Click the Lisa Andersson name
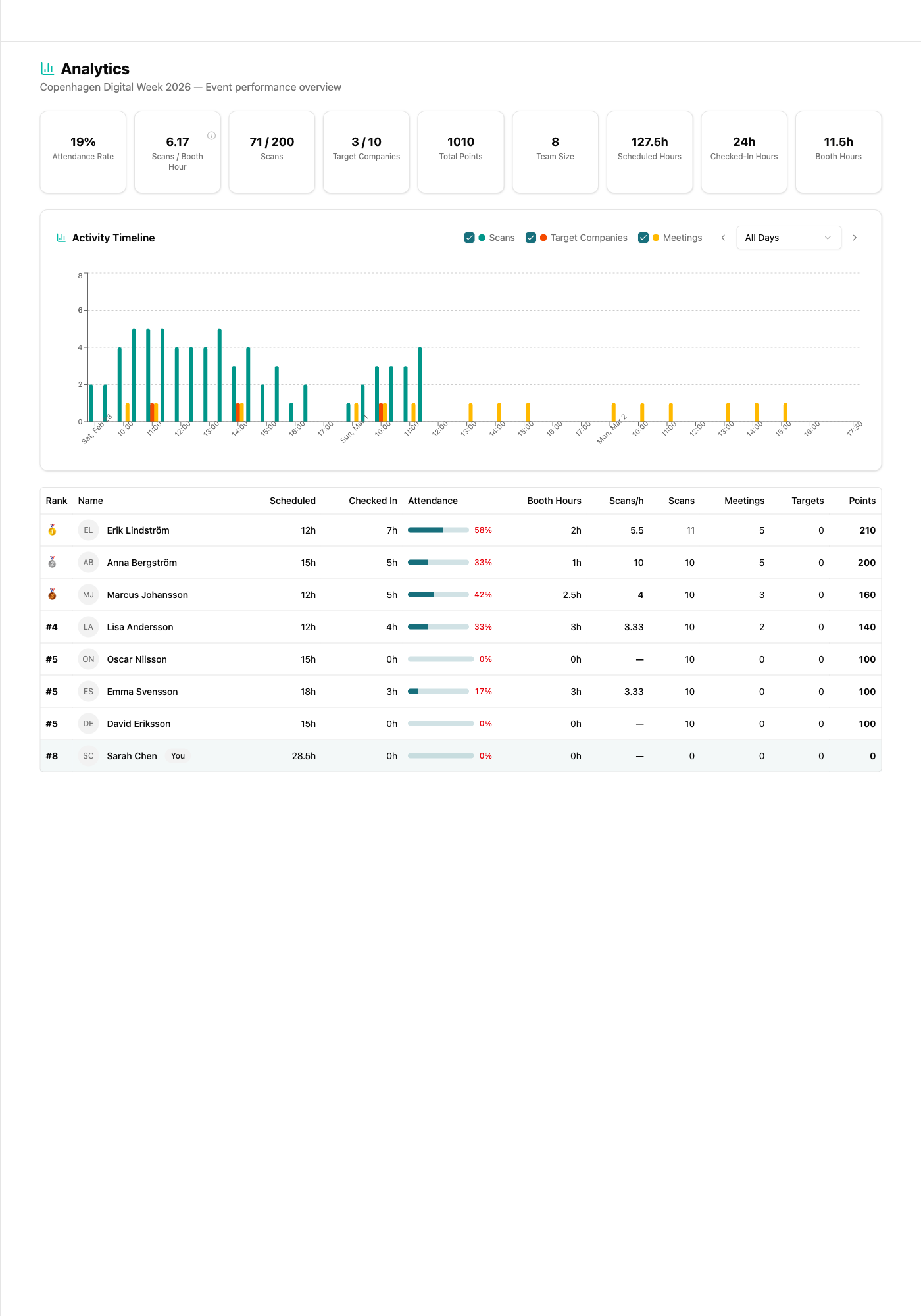Image resolution: width=921 pixels, height=1316 pixels. 140,627
